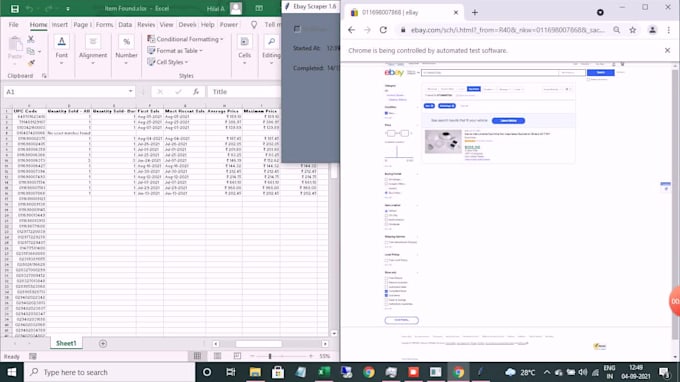Click the Insert Function fx icon

click(x=196, y=91)
